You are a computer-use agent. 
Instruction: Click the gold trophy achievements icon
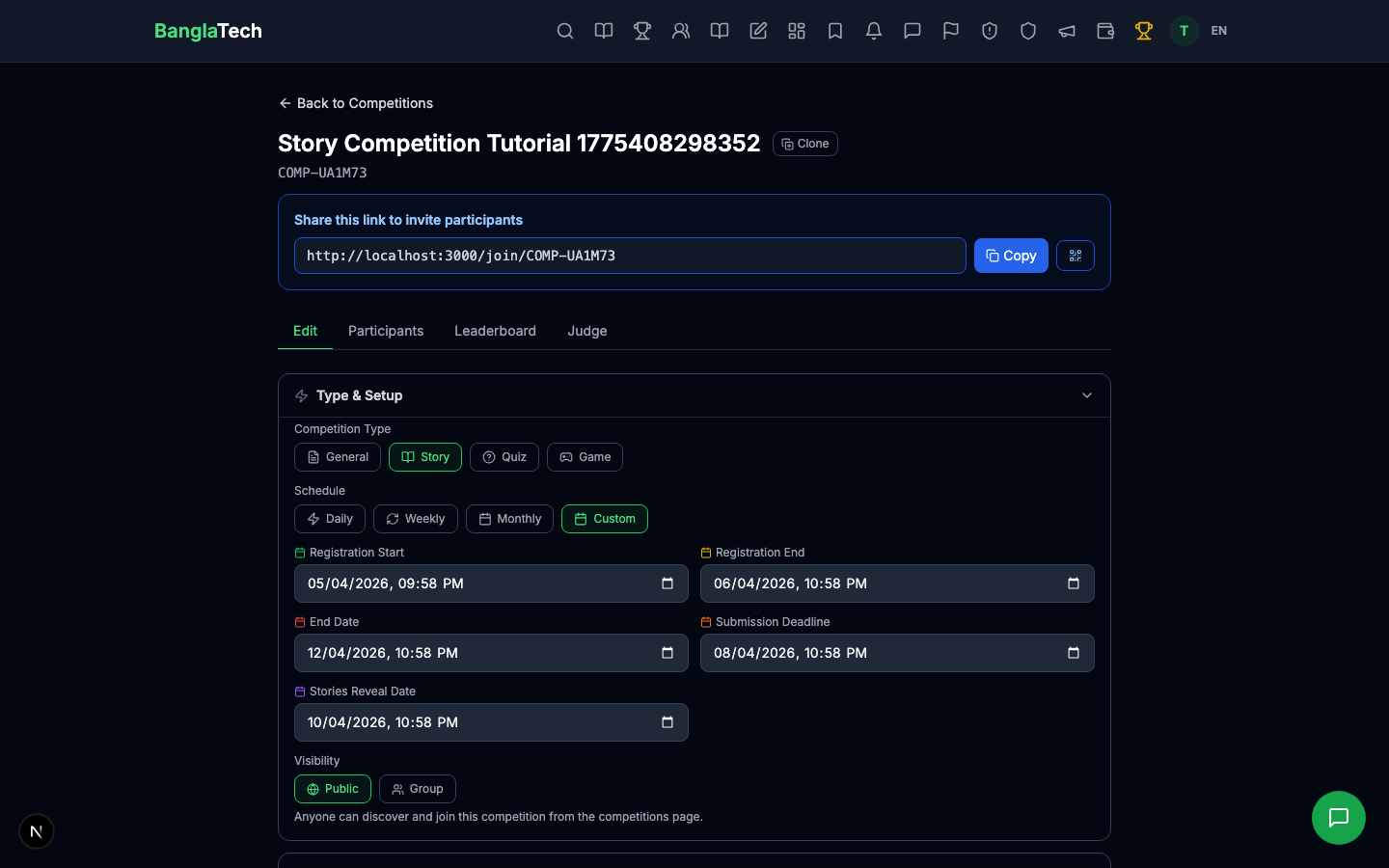(1144, 31)
